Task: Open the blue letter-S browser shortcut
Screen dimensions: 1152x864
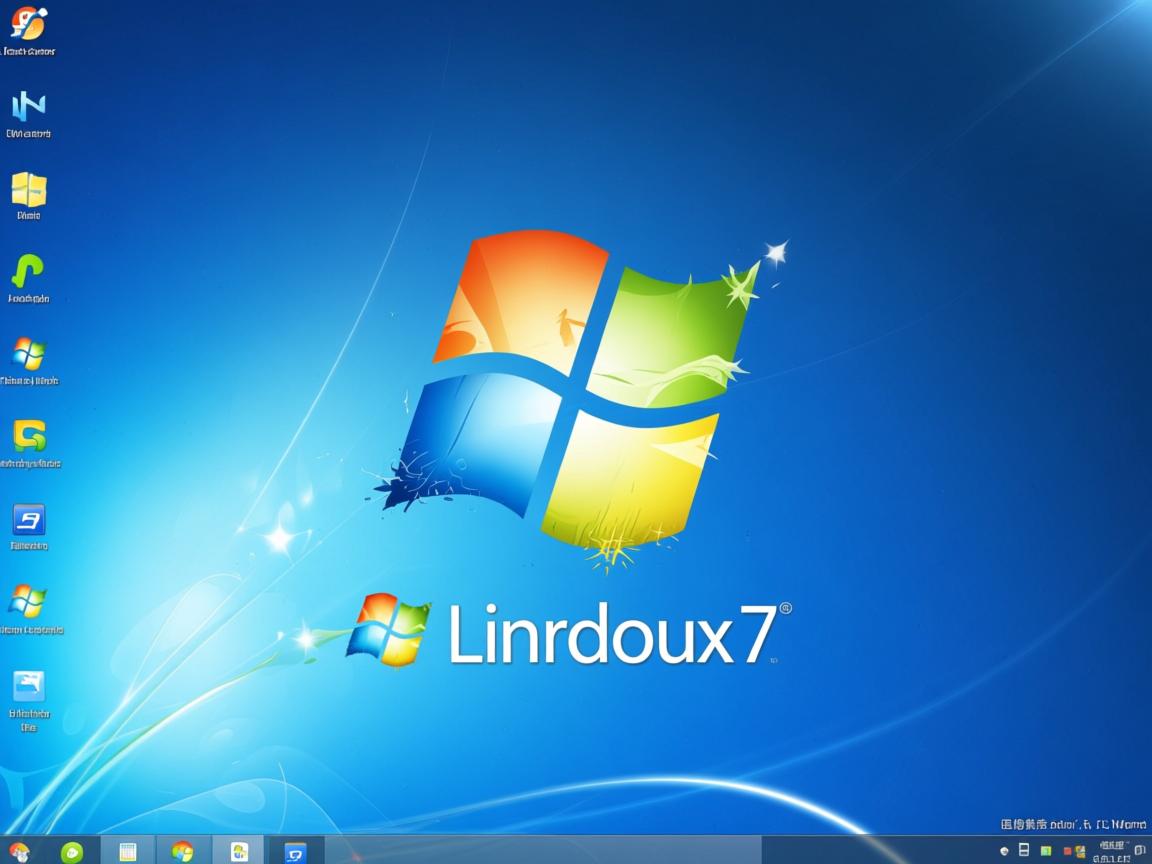Action: click(30, 520)
